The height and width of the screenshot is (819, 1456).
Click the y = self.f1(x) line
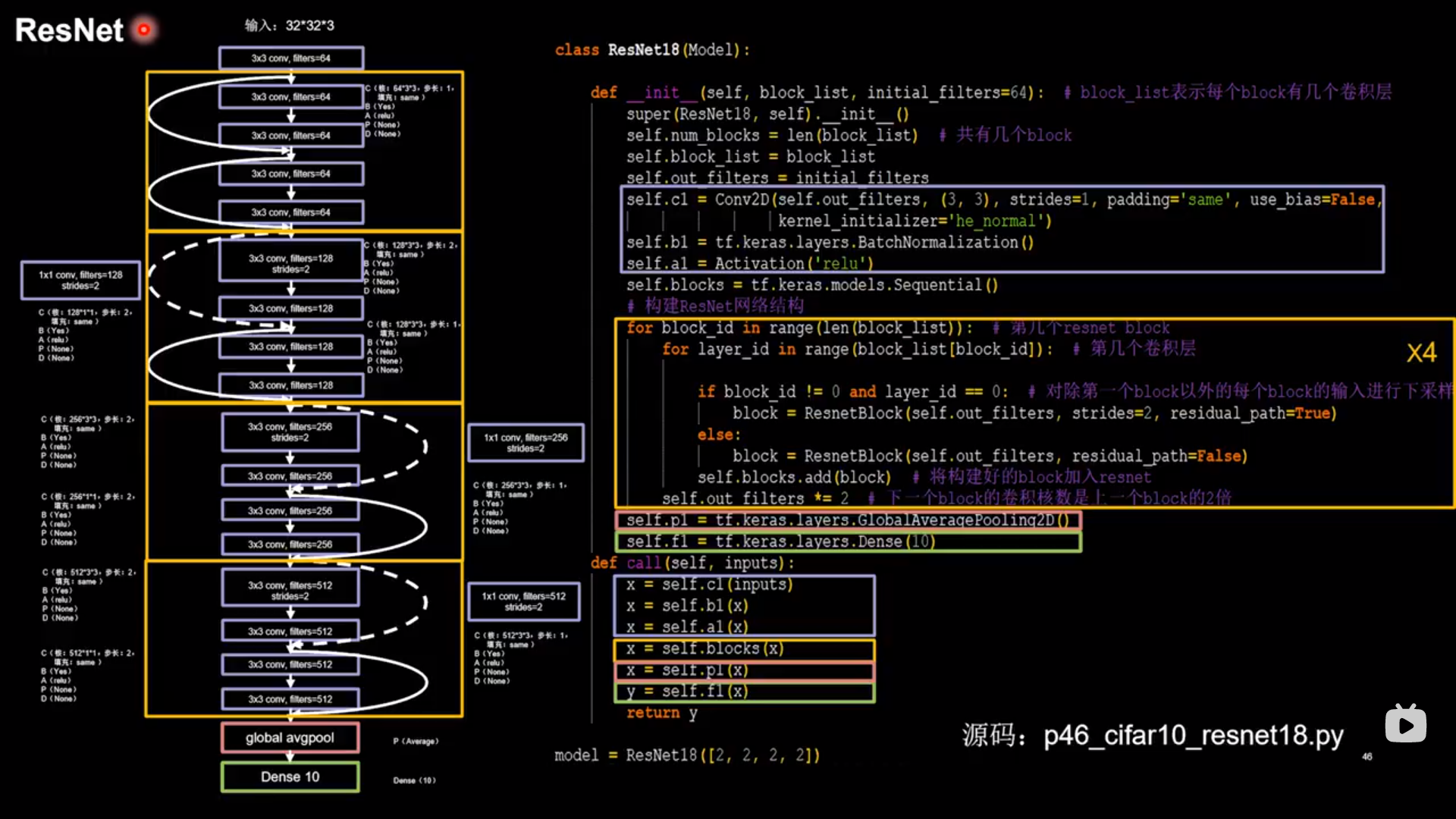tap(744, 692)
